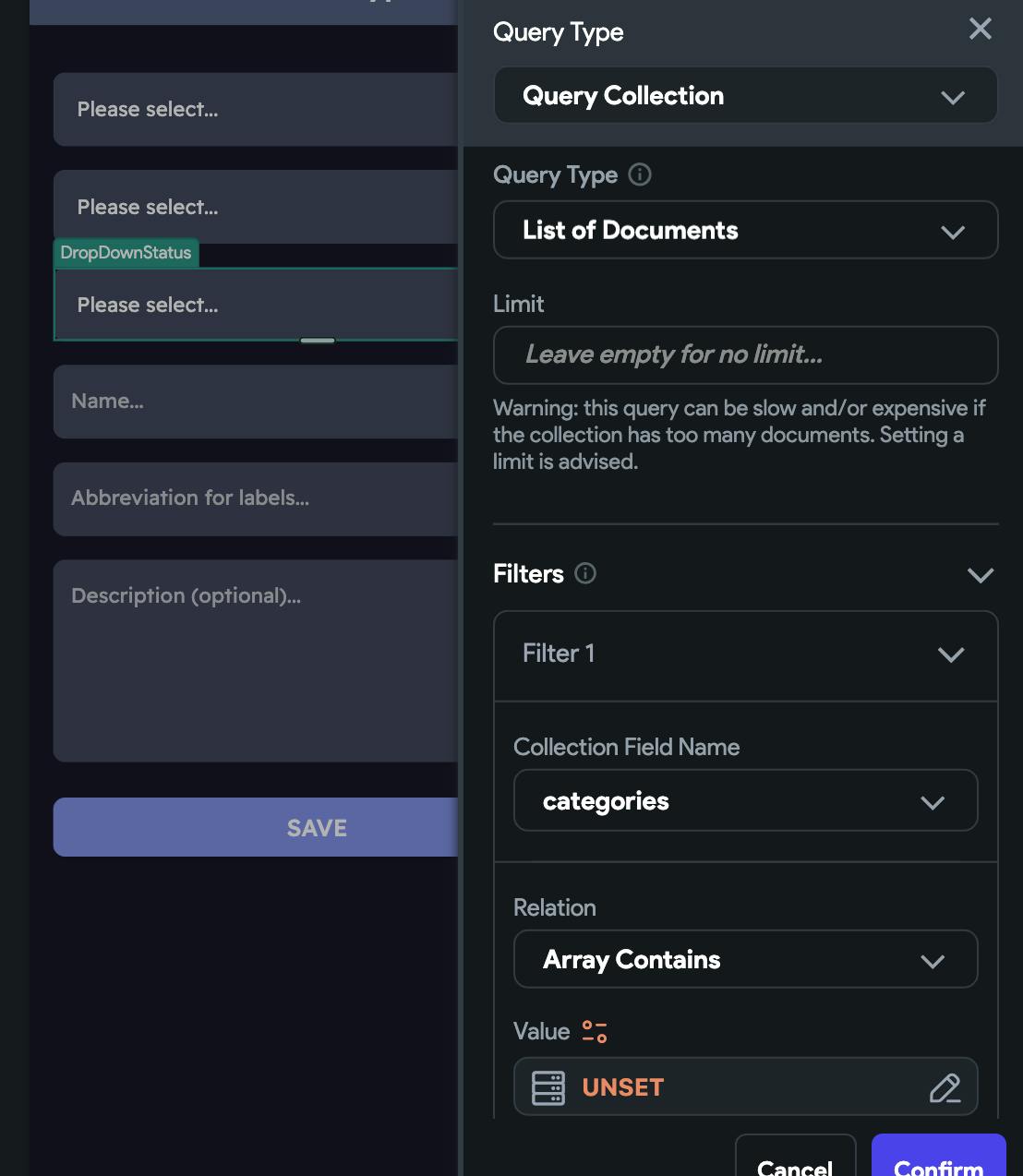Image resolution: width=1023 pixels, height=1176 pixels.
Task: Click the Value variable settings icon
Action: (x=595, y=1031)
